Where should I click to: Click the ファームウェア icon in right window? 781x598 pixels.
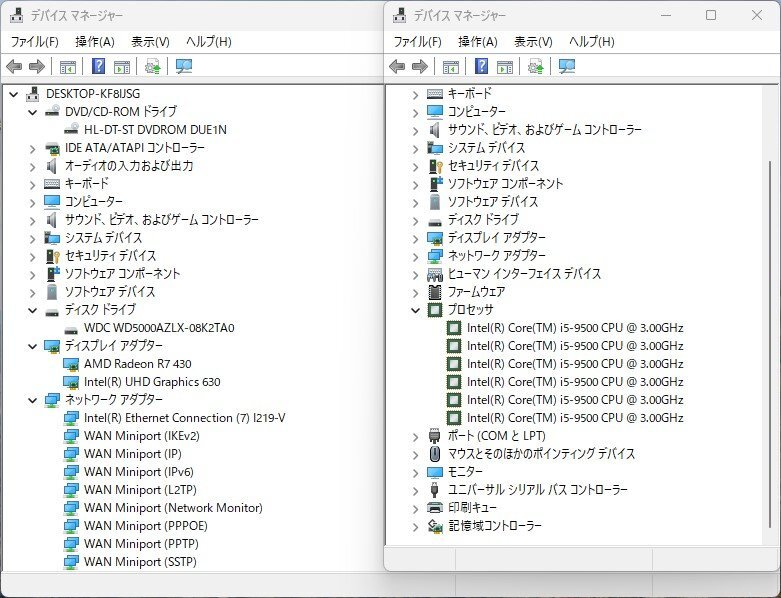point(435,292)
